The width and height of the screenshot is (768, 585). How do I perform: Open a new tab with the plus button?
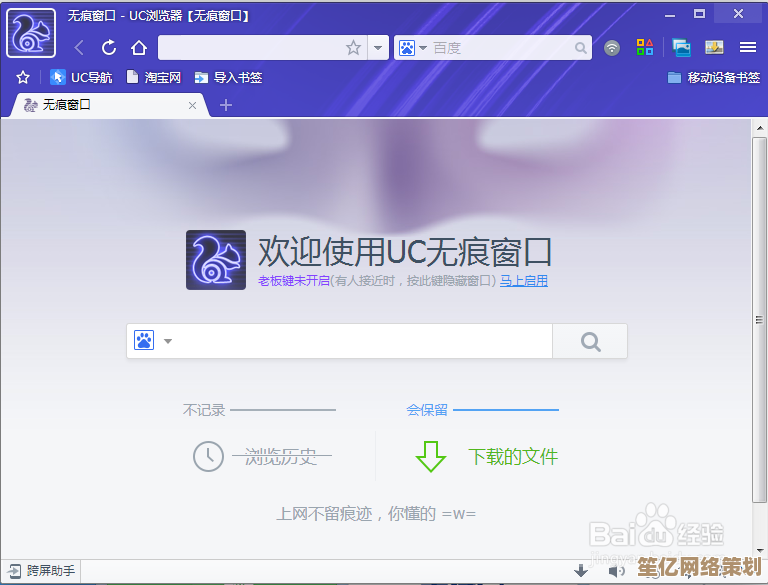tap(226, 105)
